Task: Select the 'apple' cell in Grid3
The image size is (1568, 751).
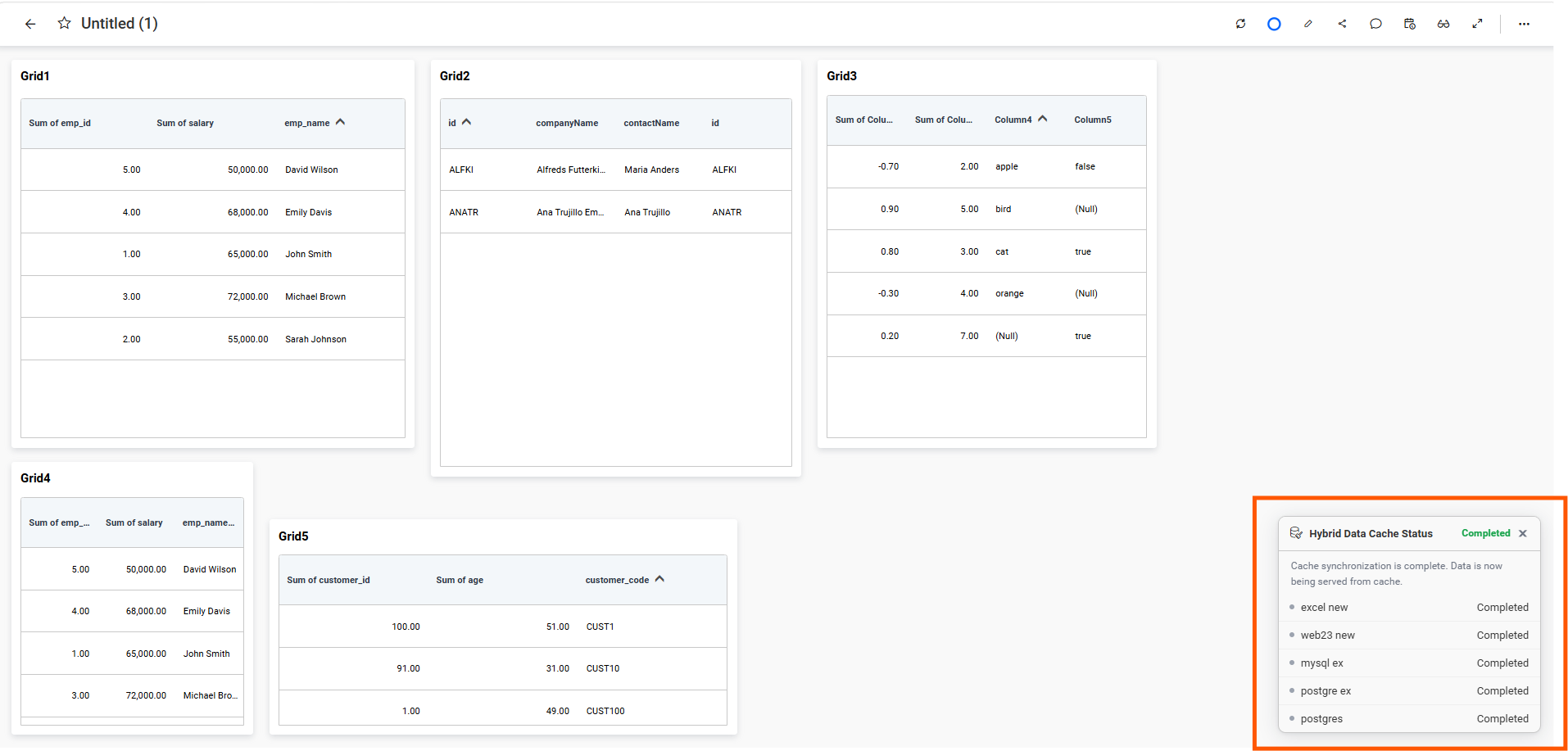Action: pos(1007,166)
